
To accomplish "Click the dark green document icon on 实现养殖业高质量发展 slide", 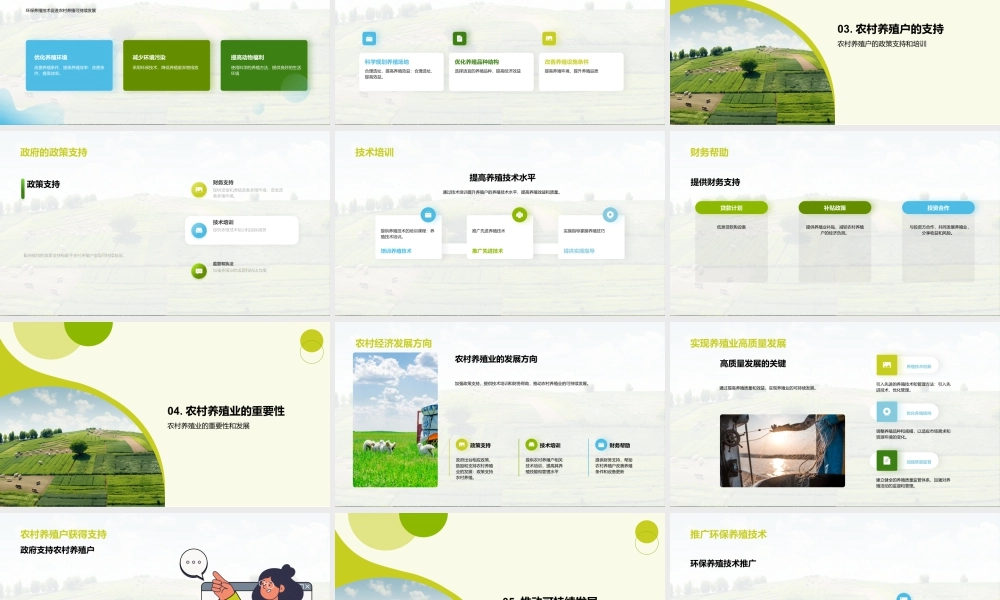I will click(886, 460).
